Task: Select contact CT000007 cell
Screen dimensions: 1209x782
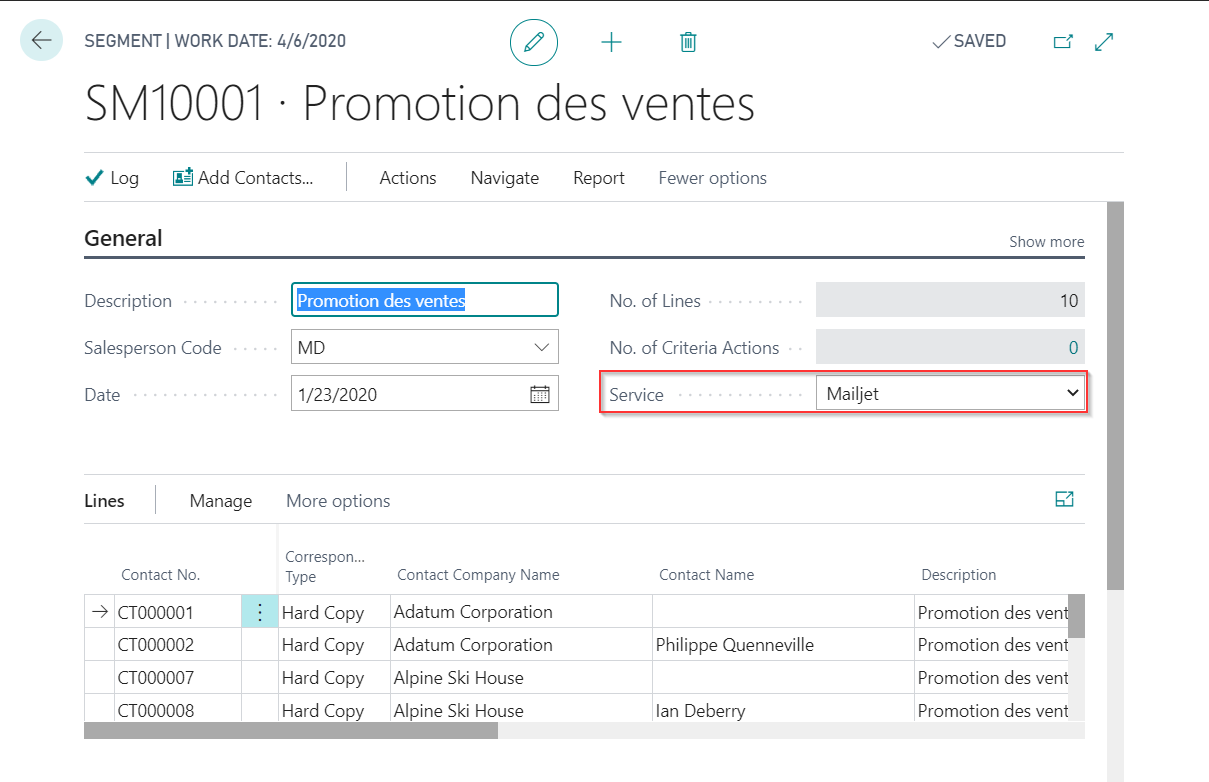Action: coord(178,678)
